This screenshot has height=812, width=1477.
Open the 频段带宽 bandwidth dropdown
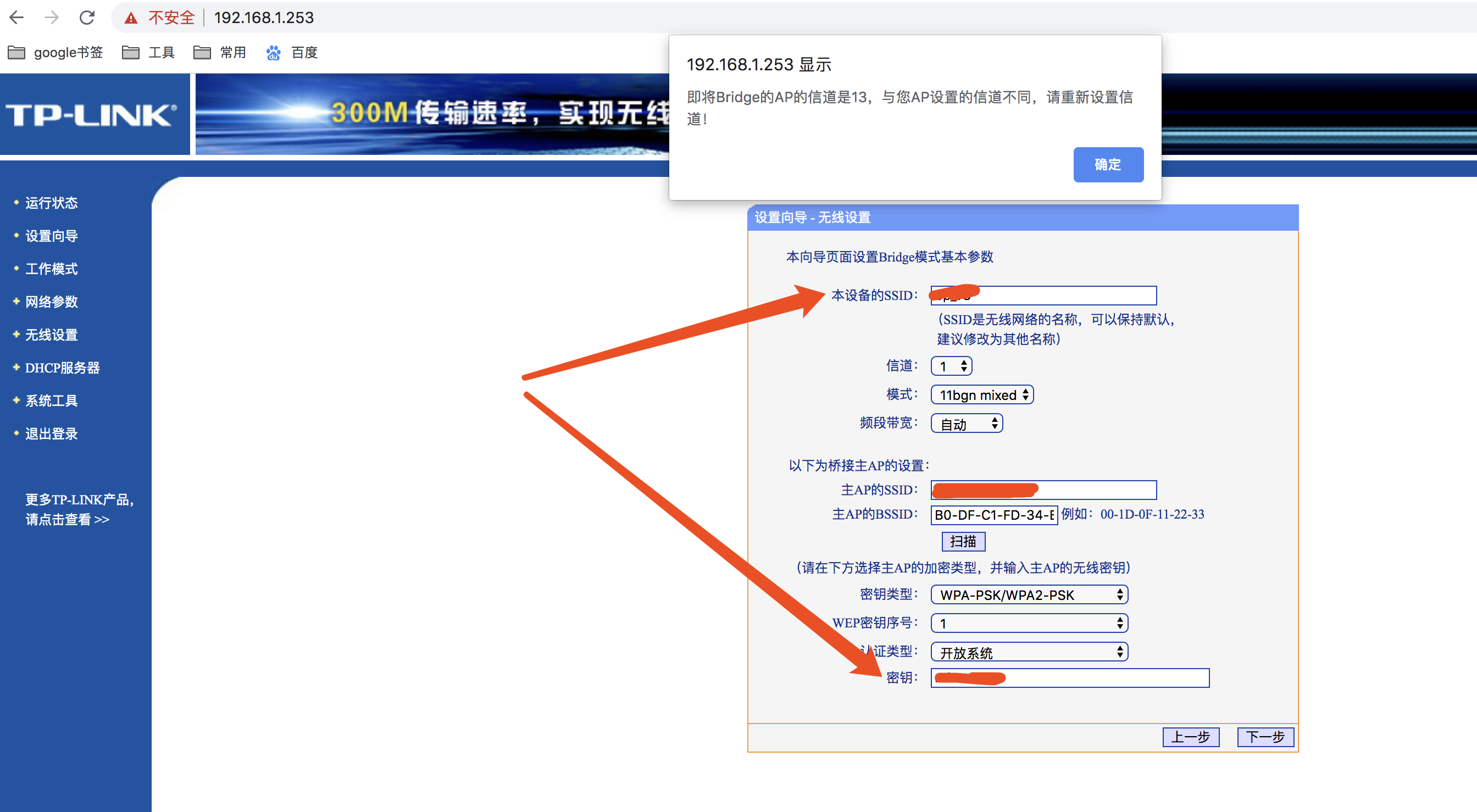967,424
